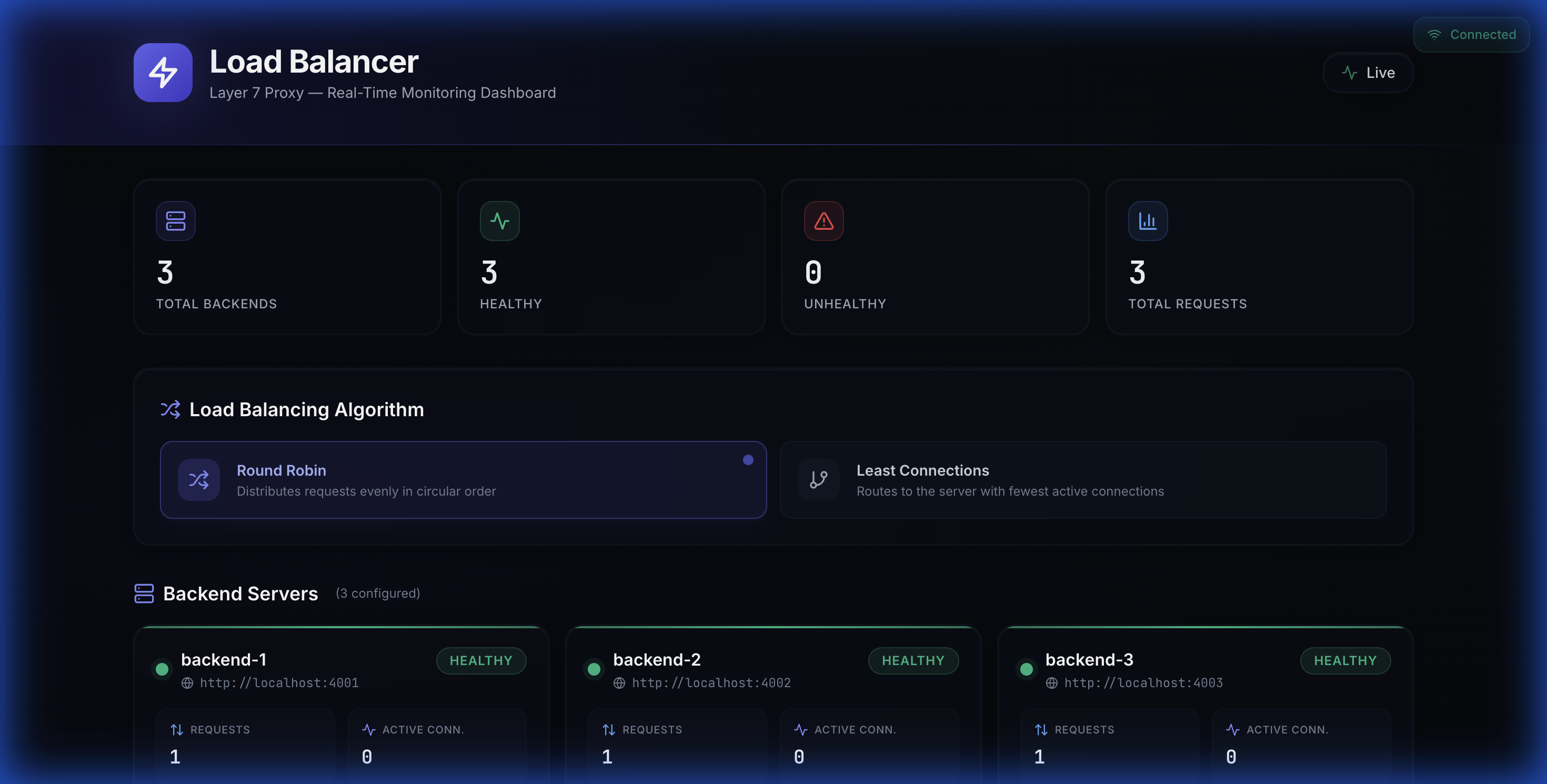This screenshot has height=784, width=1547.
Task: Click the server icon beside Backend Servers heading
Action: point(144,593)
